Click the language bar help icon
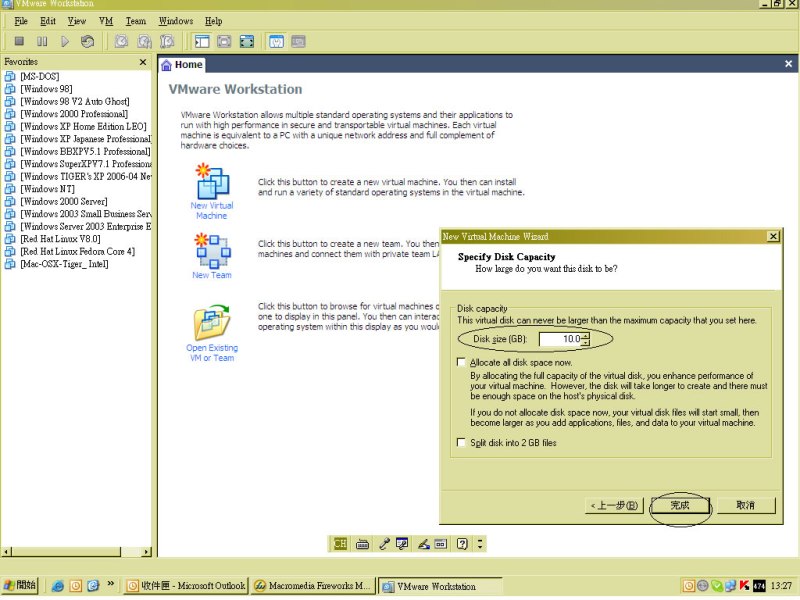This screenshot has width=800, height=600. (462, 544)
